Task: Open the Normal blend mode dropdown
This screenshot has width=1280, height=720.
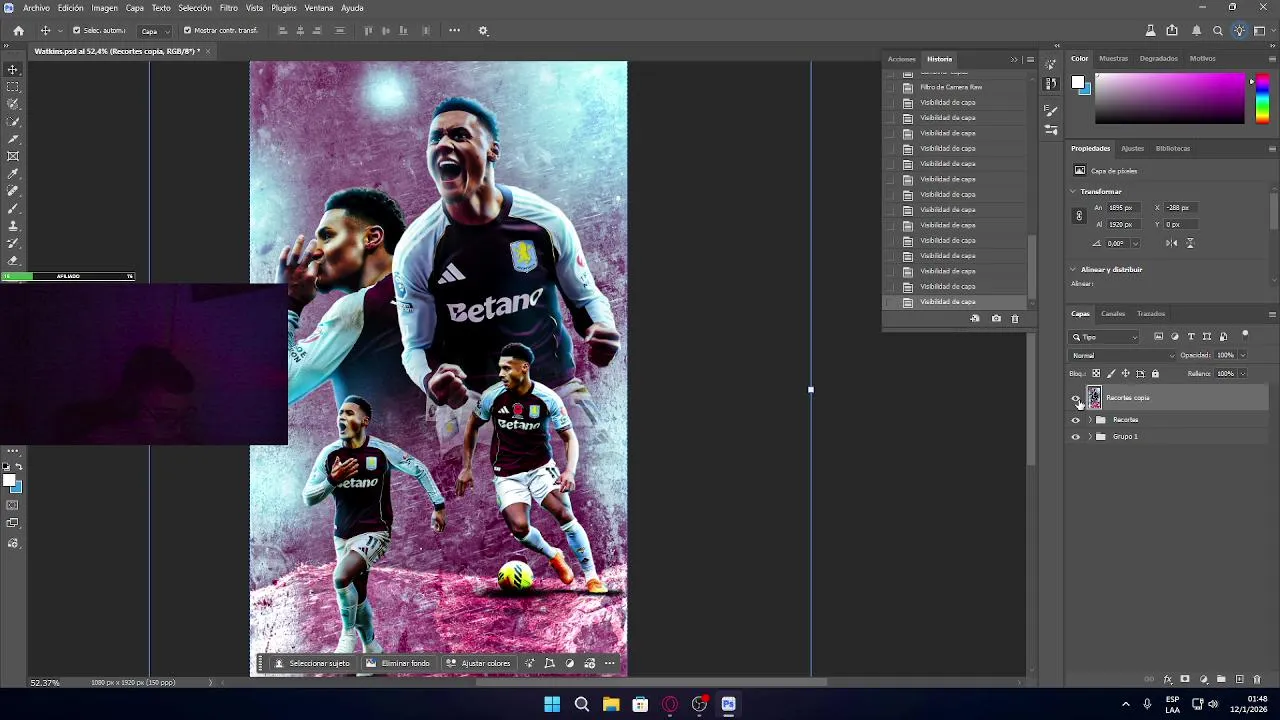Action: (x=1123, y=355)
